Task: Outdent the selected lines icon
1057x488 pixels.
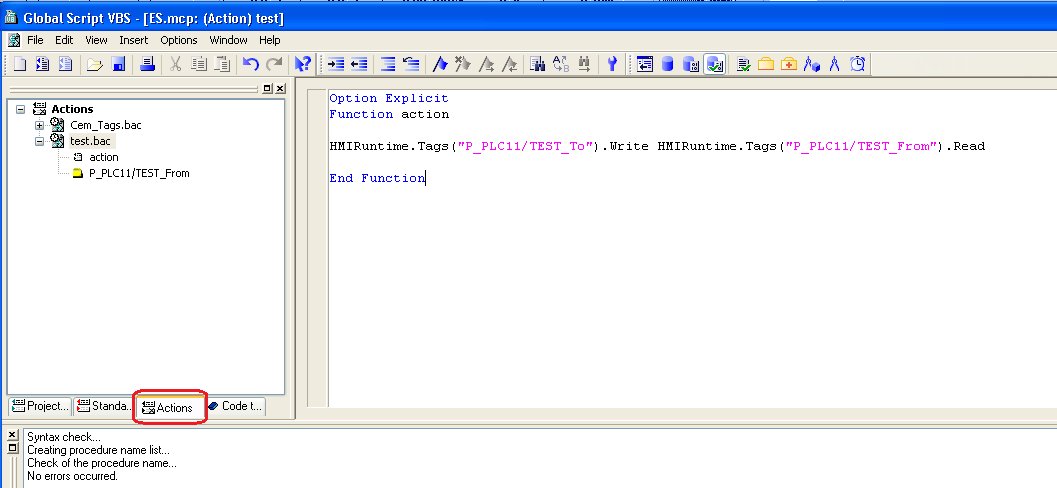Action: 359,64
